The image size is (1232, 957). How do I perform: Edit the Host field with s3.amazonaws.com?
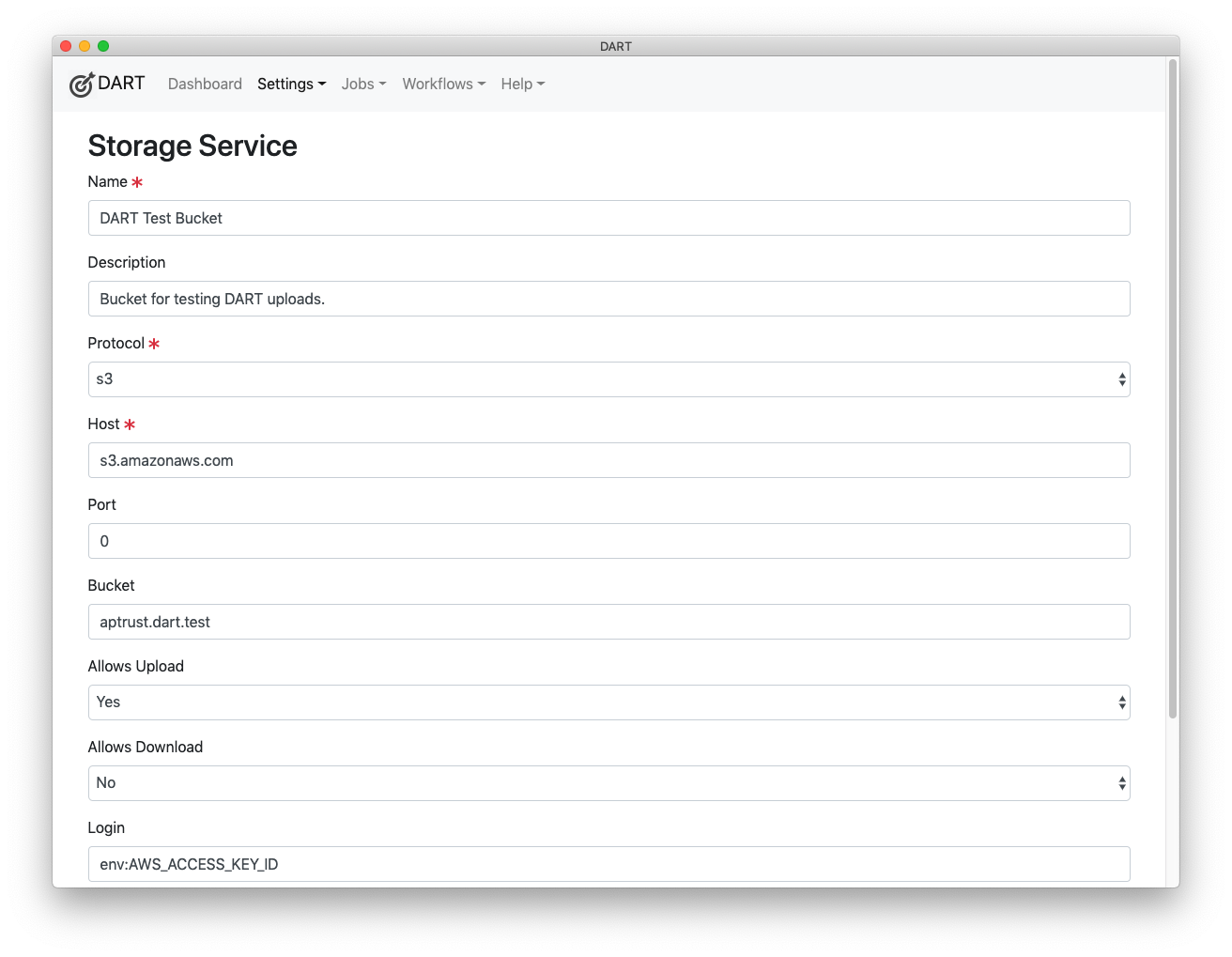(608, 460)
